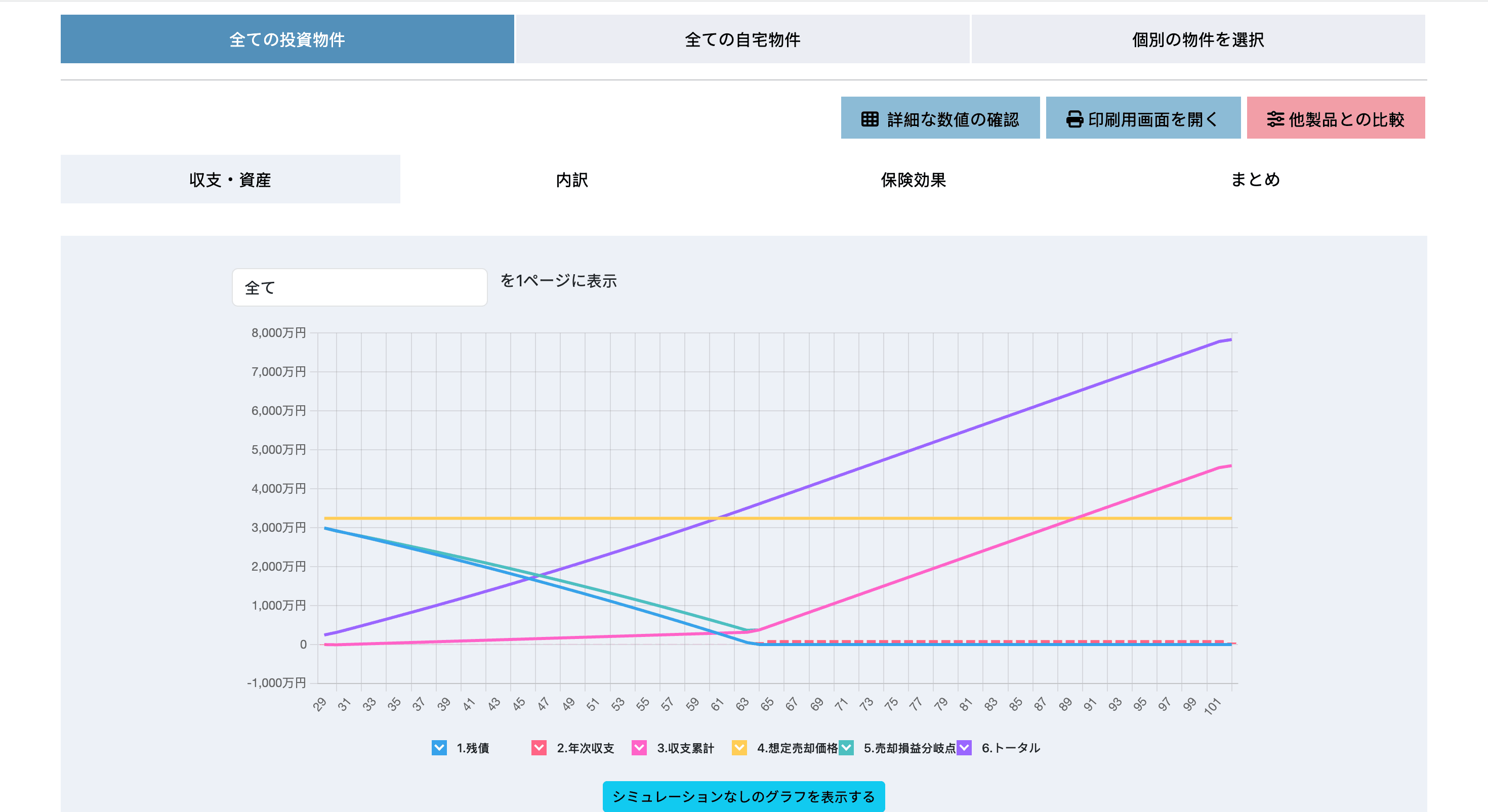Click the を1ページに表示 text
The width and height of the screenshot is (1488, 812).
coord(559,281)
